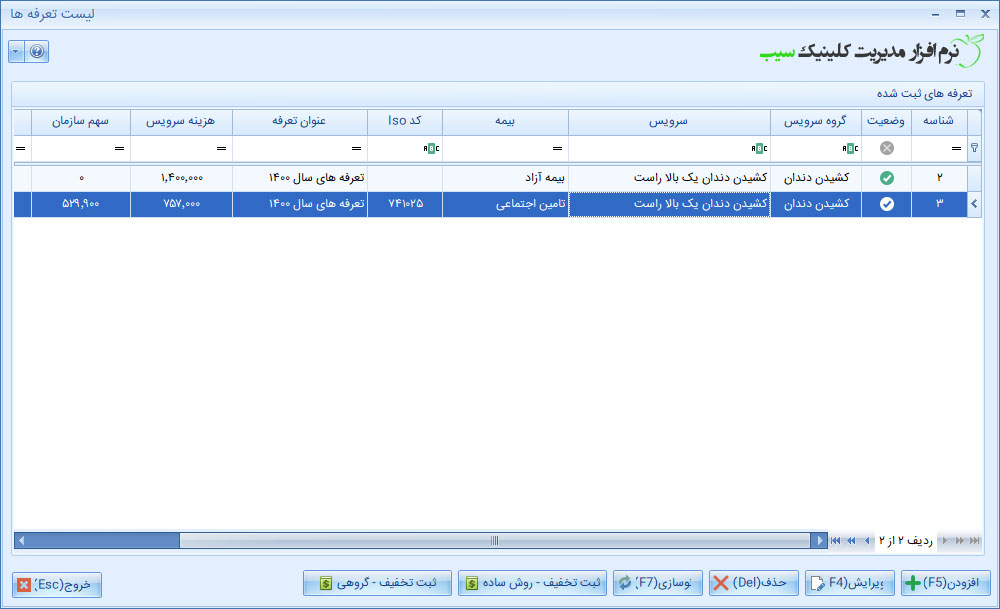Sort by the بیمه column header

505,121
